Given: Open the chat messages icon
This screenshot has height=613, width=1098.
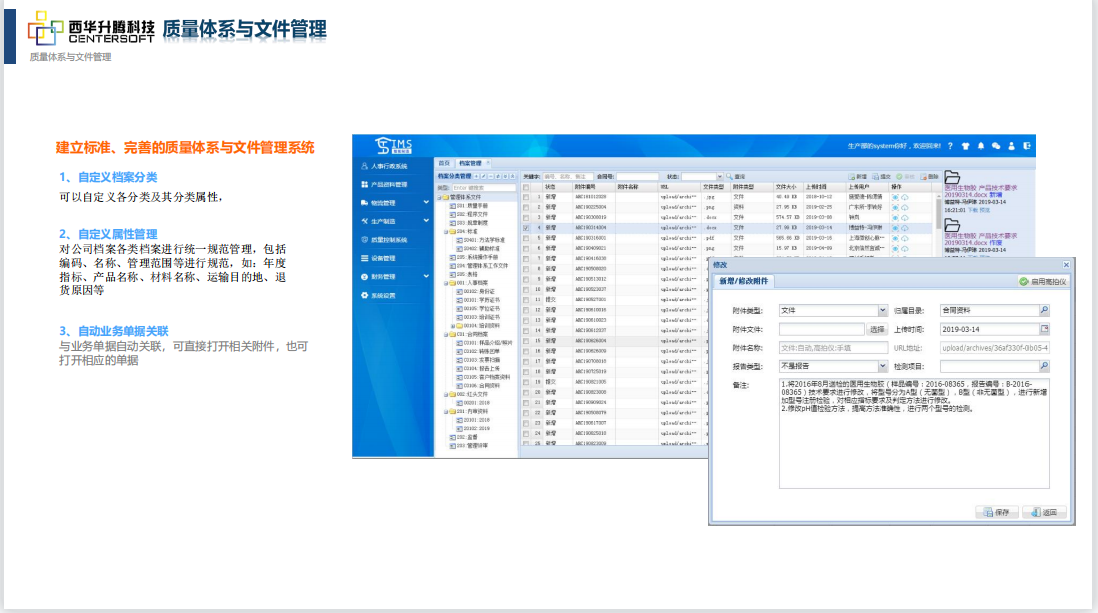Looking at the screenshot, I should pyautogui.click(x=996, y=146).
